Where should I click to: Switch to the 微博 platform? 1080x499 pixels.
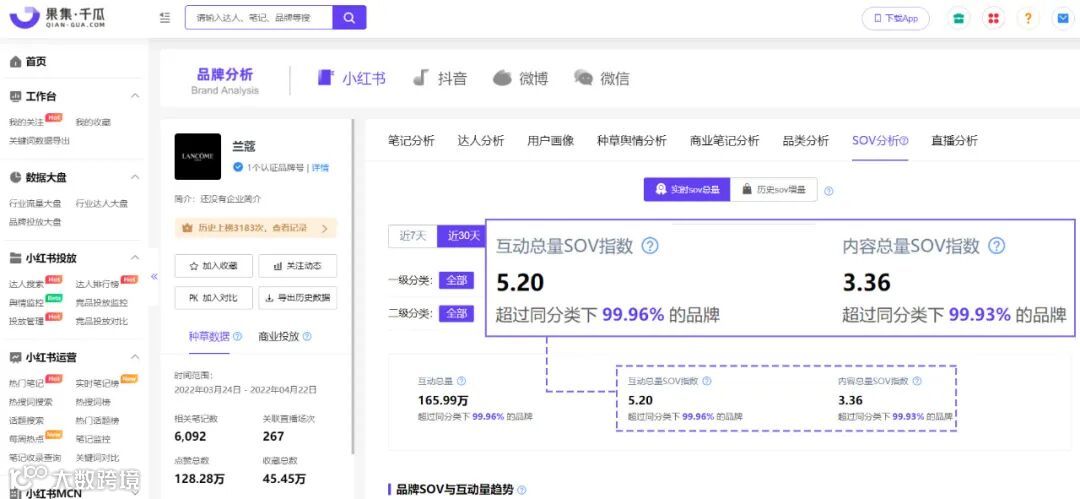tap(521, 79)
